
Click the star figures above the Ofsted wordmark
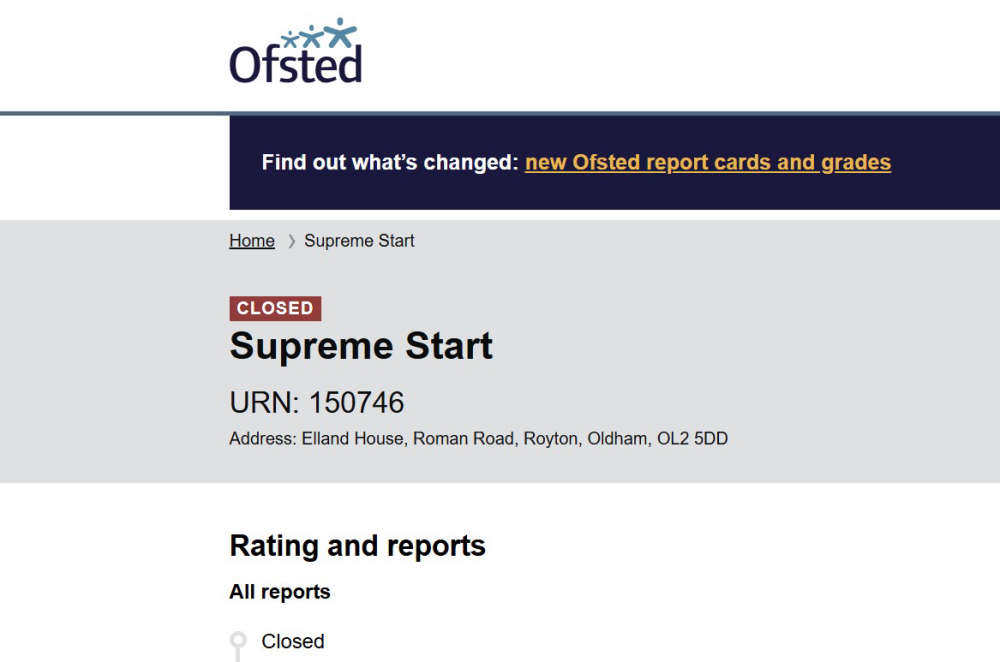click(x=318, y=35)
